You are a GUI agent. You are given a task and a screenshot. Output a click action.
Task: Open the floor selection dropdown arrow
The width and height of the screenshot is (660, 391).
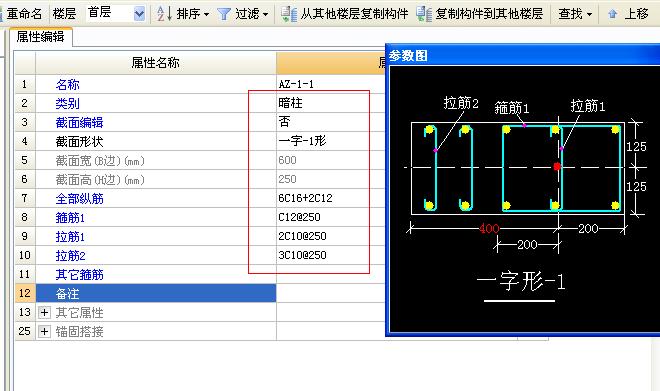(139, 14)
